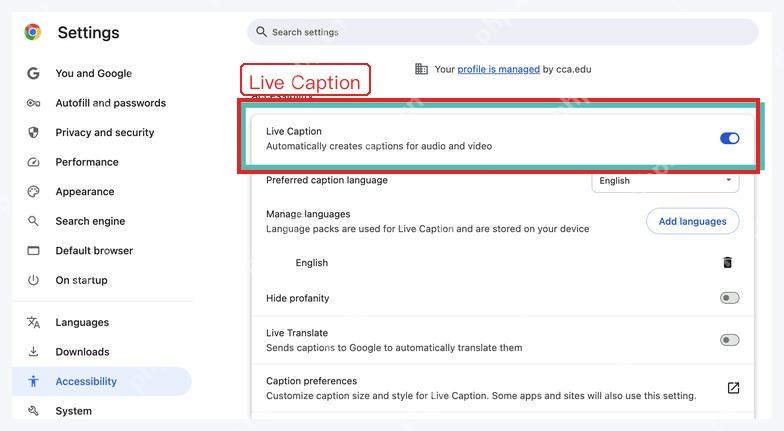Image resolution: width=784 pixels, height=431 pixels.
Task: Click the power icon for On startup
Action: 33,280
